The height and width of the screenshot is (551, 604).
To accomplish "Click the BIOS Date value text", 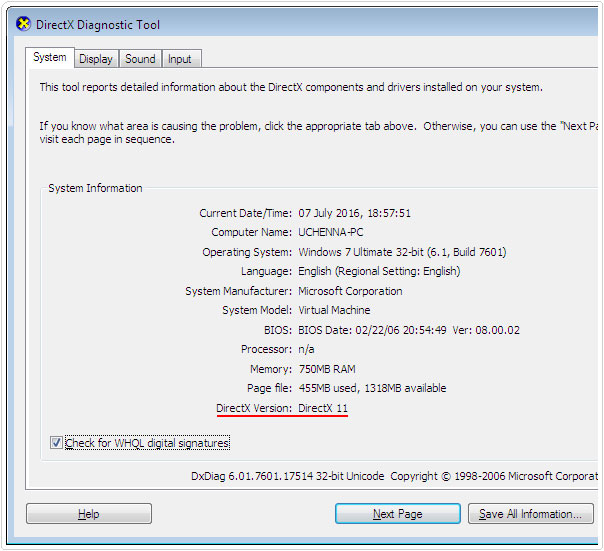I will pos(409,330).
